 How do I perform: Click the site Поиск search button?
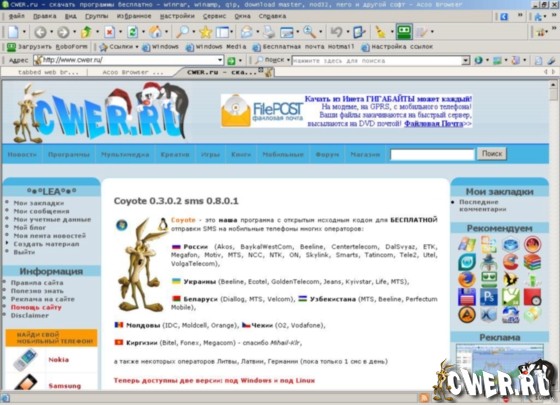pyautogui.click(x=492, y=154)
